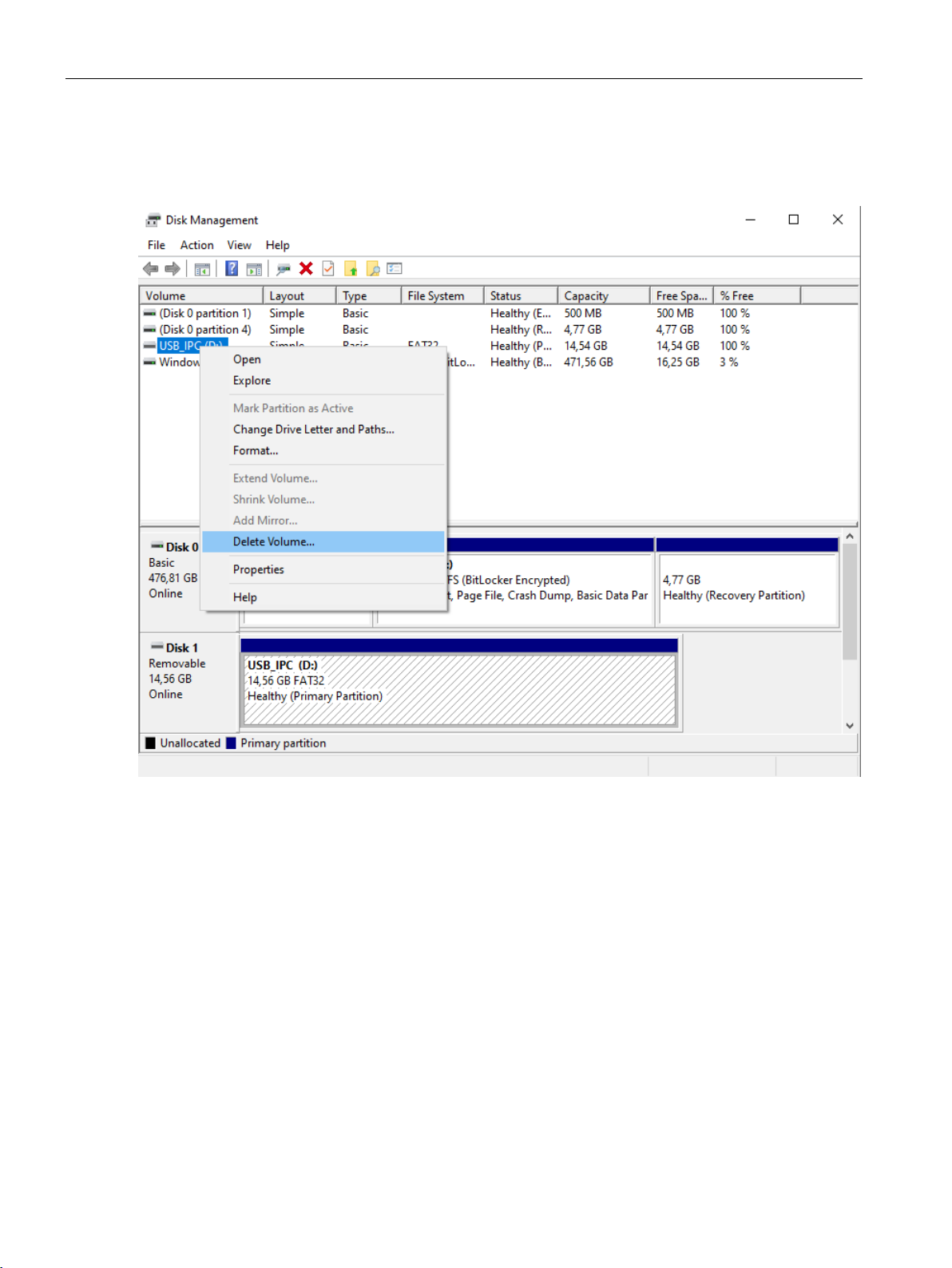Click the Properties checkmark page icon
The width and height of the screenshot is (952, 1268).
(328, 268)
